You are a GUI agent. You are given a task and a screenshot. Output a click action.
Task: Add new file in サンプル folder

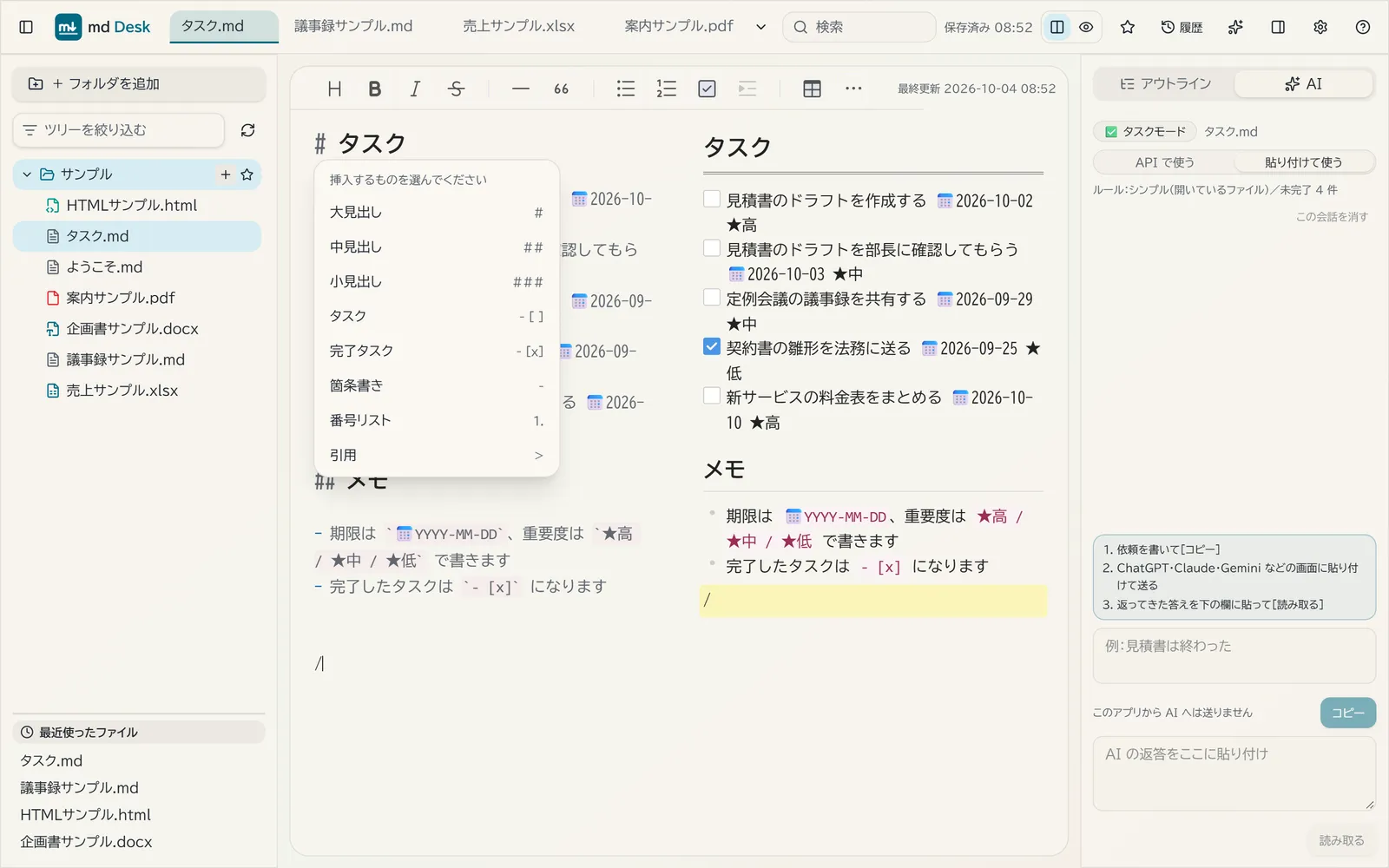(x=226, y=174)
